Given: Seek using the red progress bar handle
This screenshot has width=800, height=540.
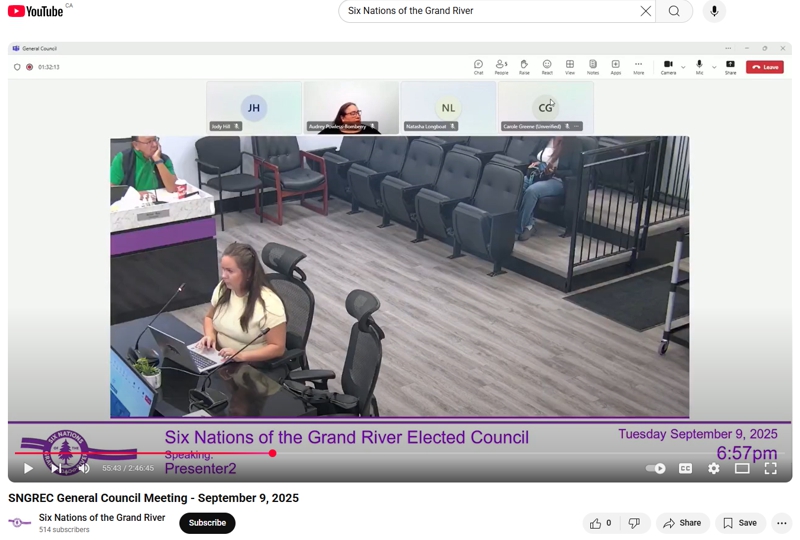Looking at the screenshot, I should click(272, 453).
